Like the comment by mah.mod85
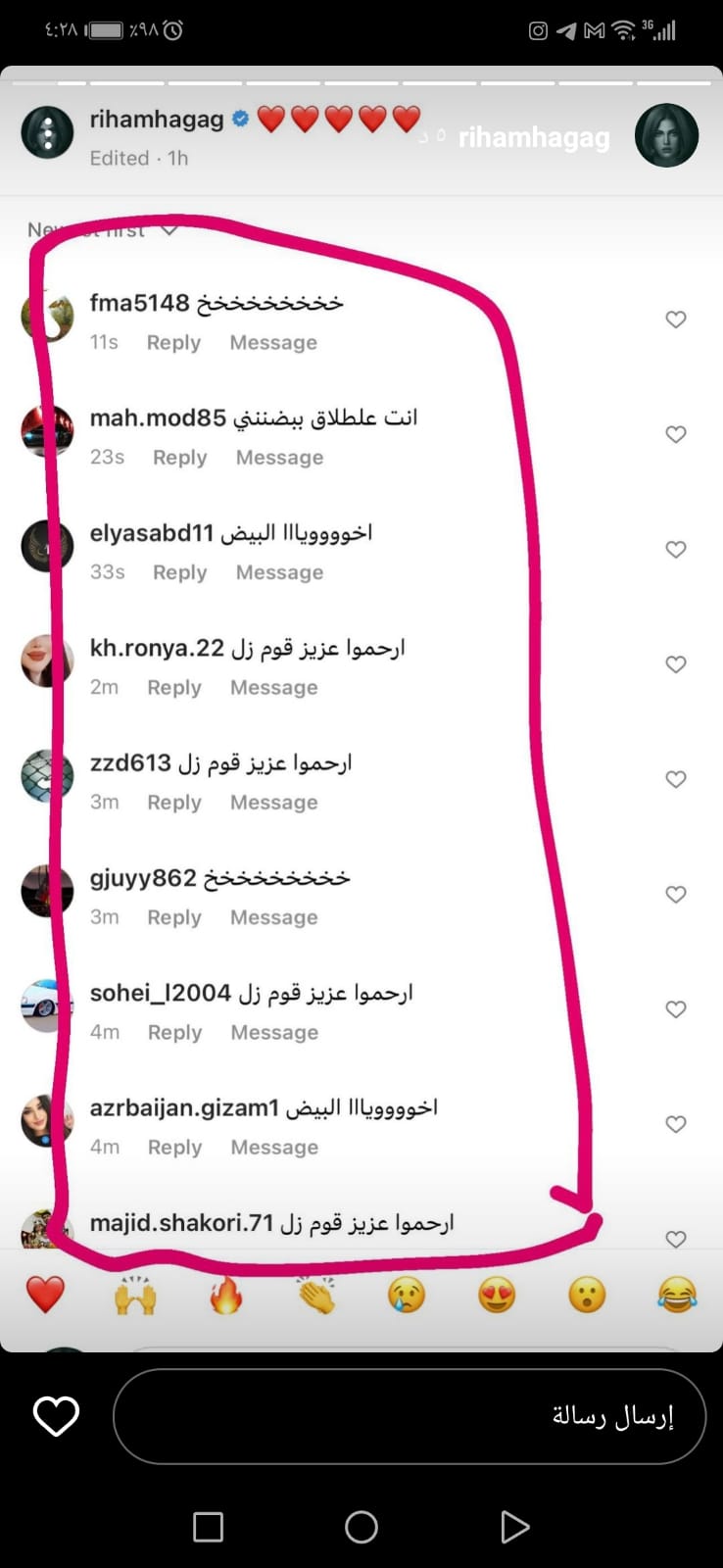The image size is (723, 1568). coord(676,434)
